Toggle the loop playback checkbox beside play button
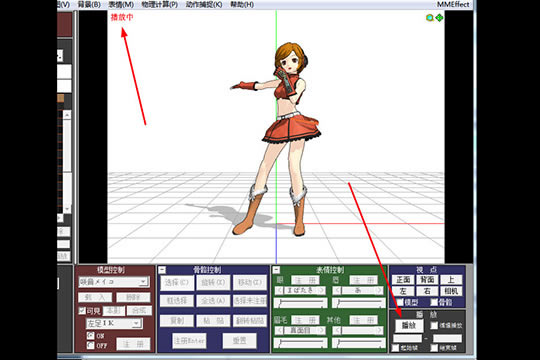Viewport: 540px width, 360px height. click(x=434, y=325)
